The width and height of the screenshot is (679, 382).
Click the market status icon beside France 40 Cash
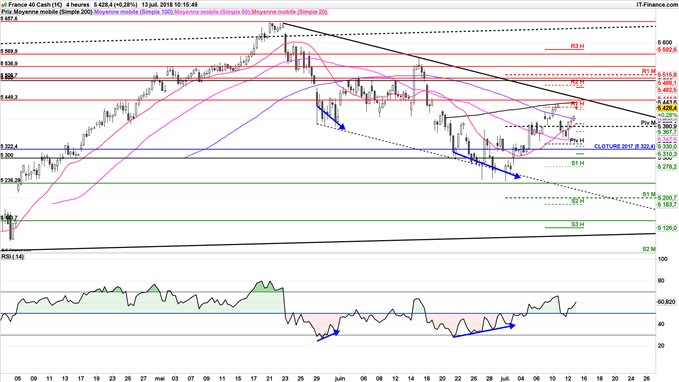(4, 5)
